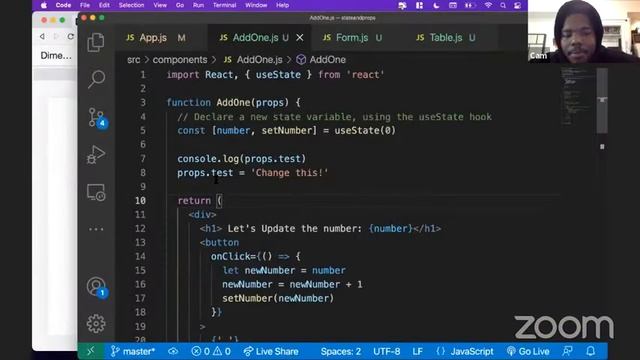This screenshot has height=360, width=640.
Task: Click setNumber(newNumber) on line 17
Action: [x=278, y=298]
